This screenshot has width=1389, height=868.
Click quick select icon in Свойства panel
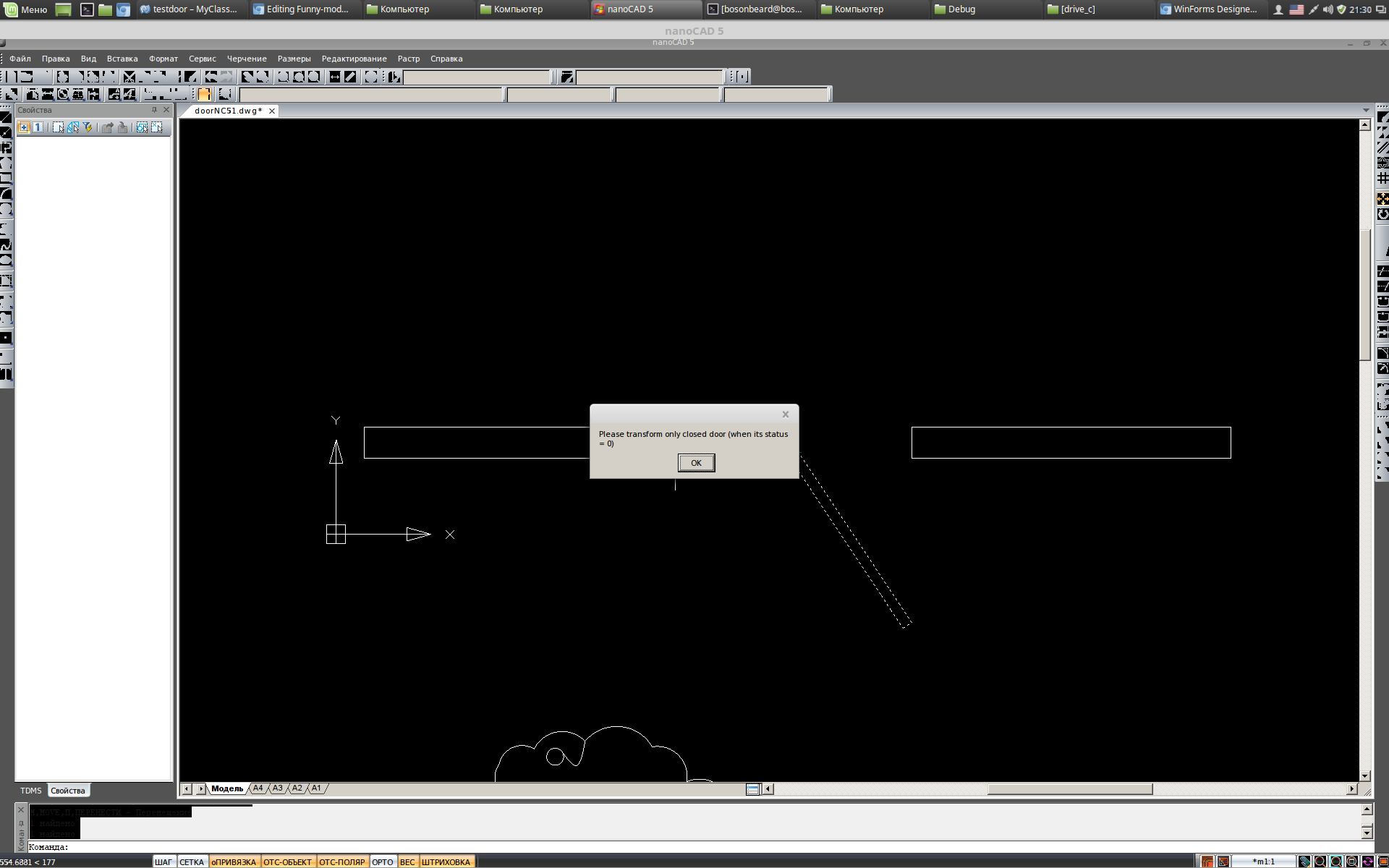pyautogui.click(x=73, y=127)
